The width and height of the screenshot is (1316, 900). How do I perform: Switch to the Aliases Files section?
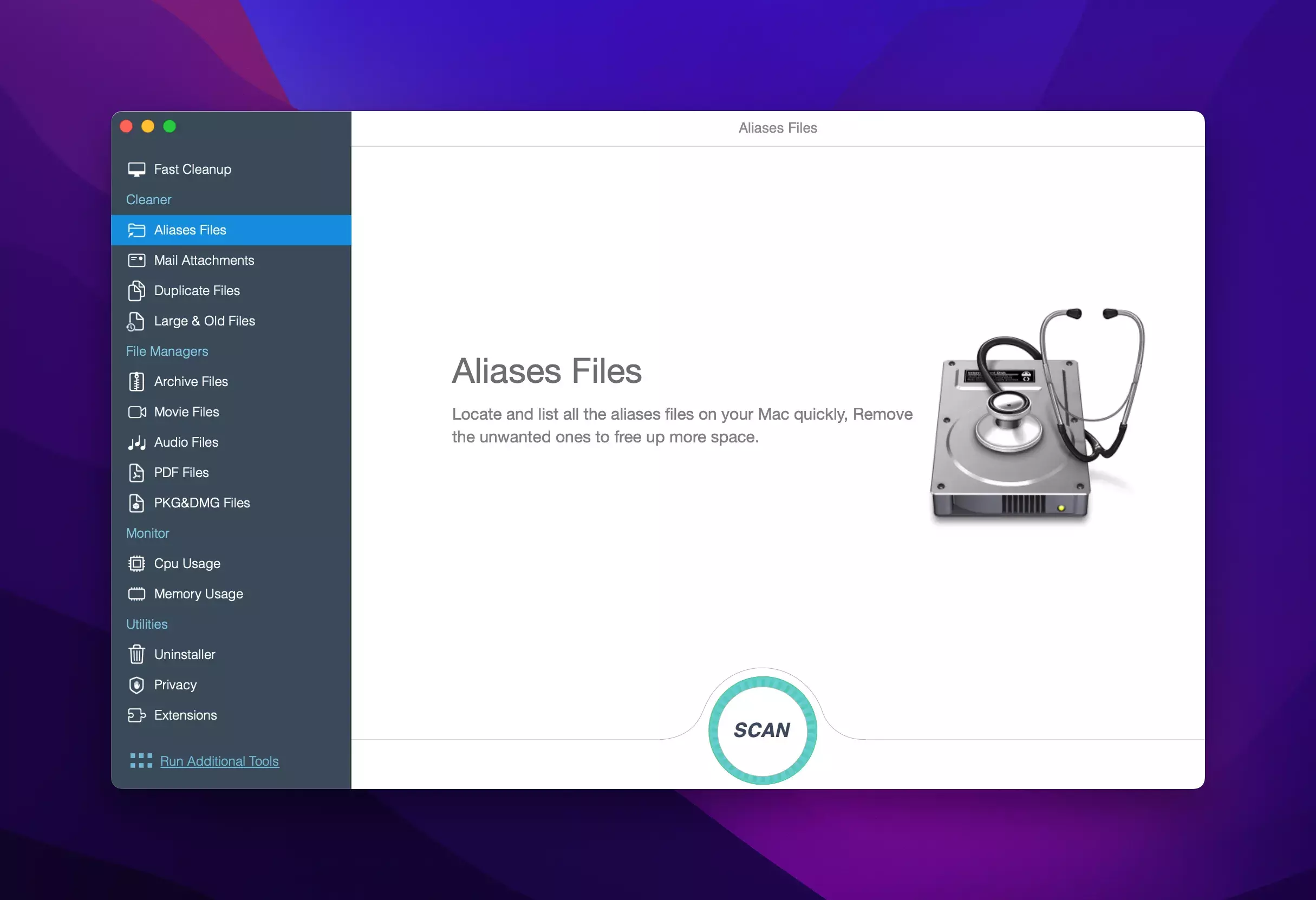click(190, 230)
